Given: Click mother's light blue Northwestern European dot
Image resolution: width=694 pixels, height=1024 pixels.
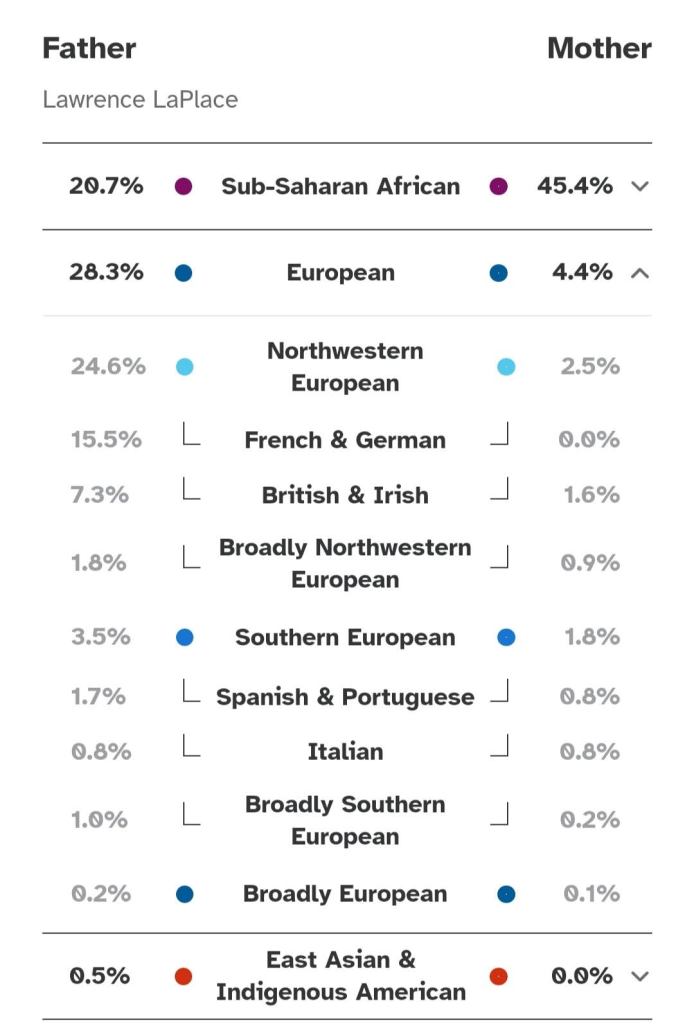Looking at the screenshot, I should (x=506, y=367).
